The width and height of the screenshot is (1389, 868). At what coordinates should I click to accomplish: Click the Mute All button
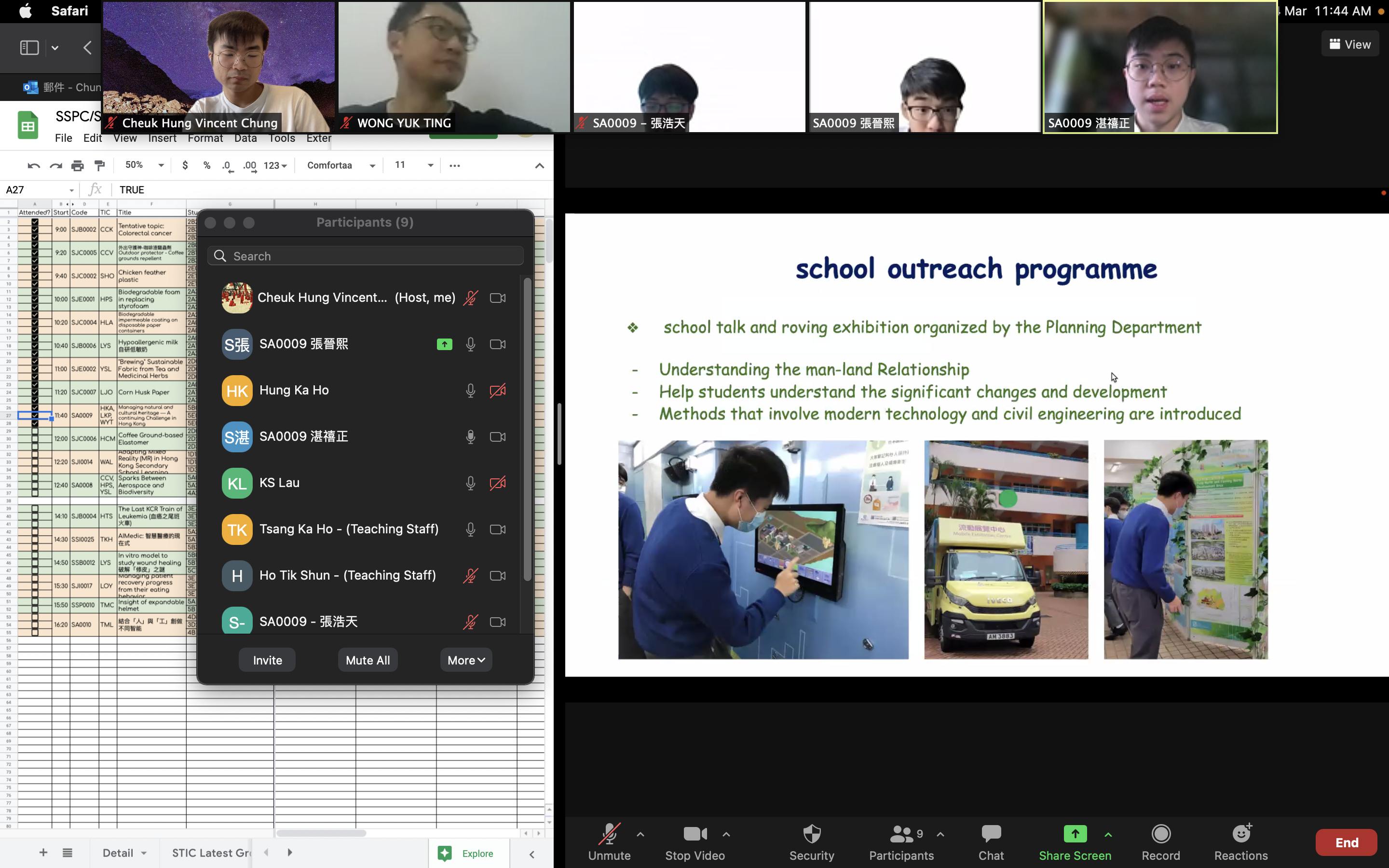[x=368, y=660]
